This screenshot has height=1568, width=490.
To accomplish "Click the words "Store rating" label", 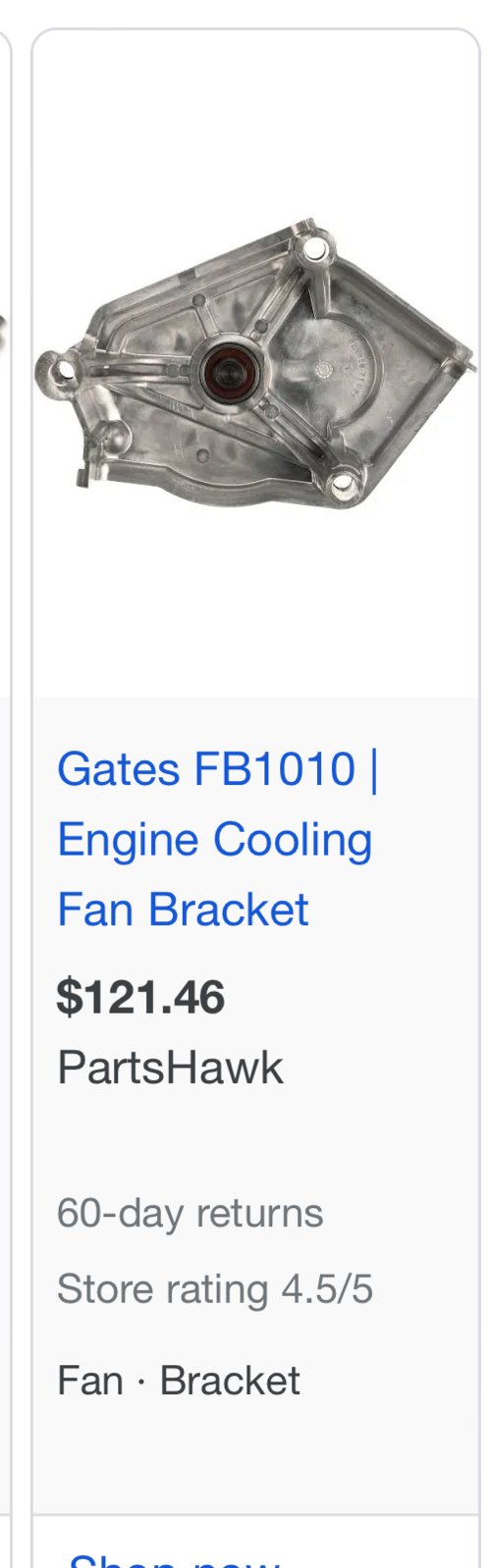I will pyautogui.click(x=163, y=1289).
